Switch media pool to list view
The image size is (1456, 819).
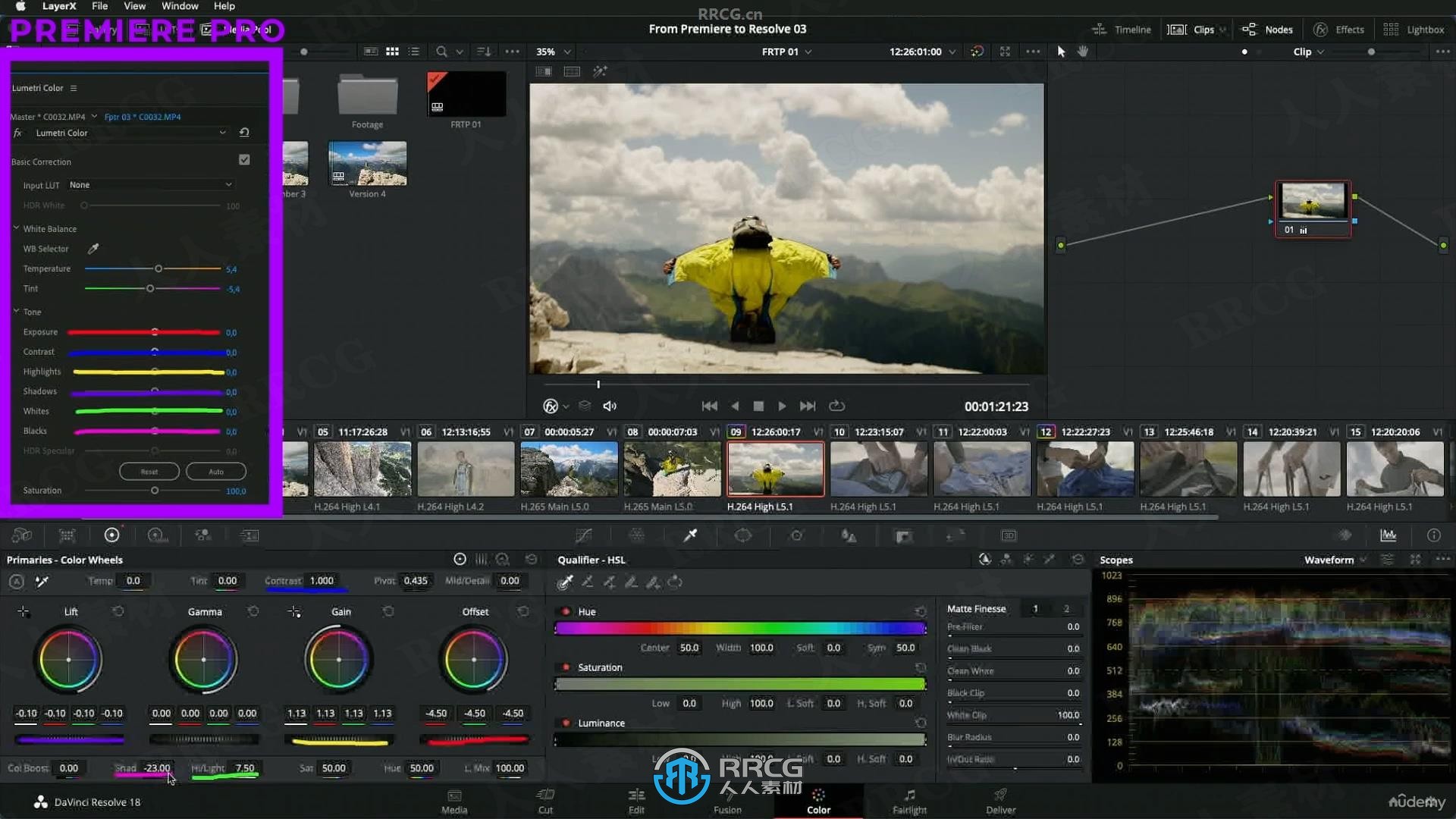(414, 52)
